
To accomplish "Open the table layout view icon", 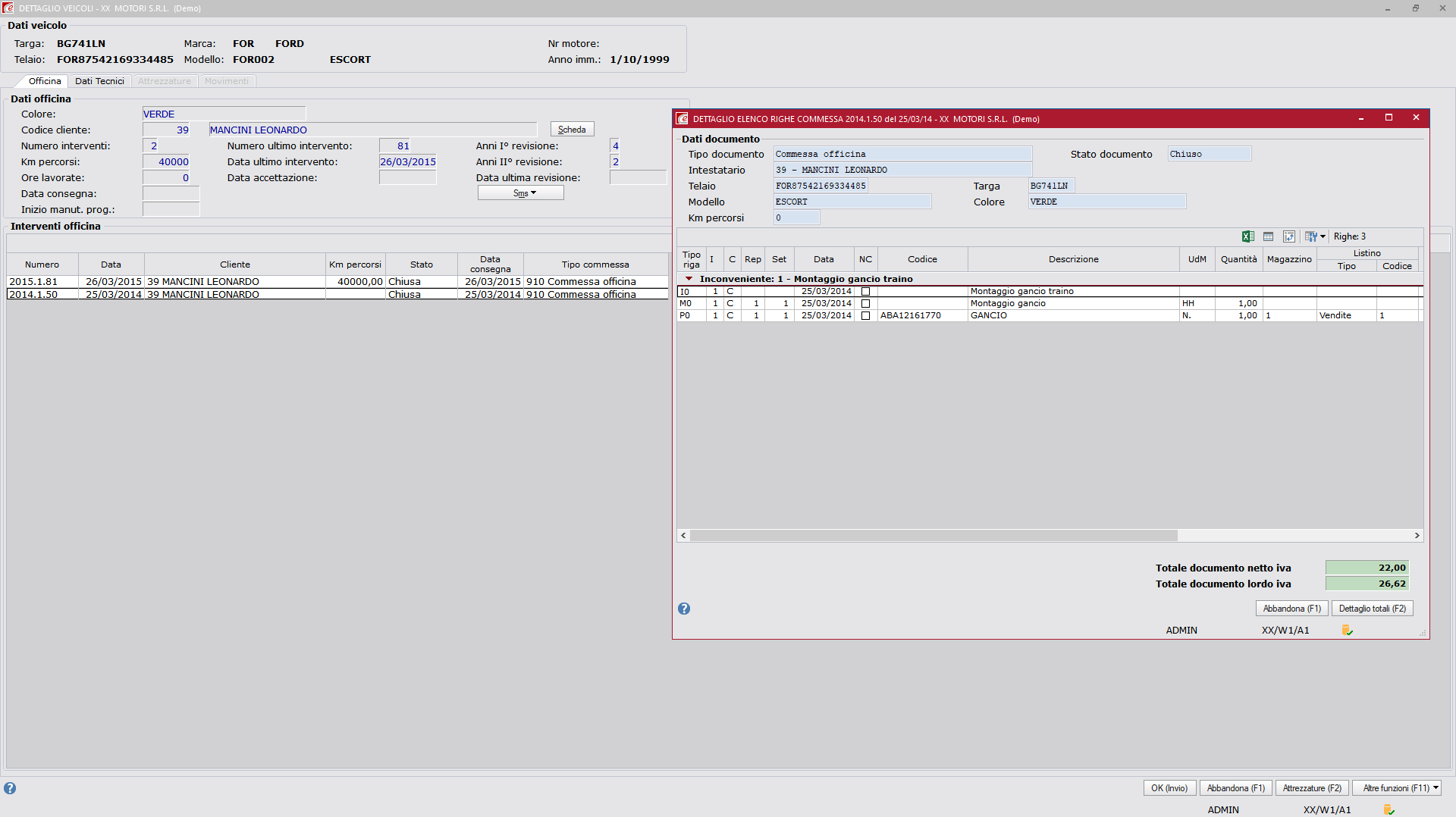I will [1268, 236].
